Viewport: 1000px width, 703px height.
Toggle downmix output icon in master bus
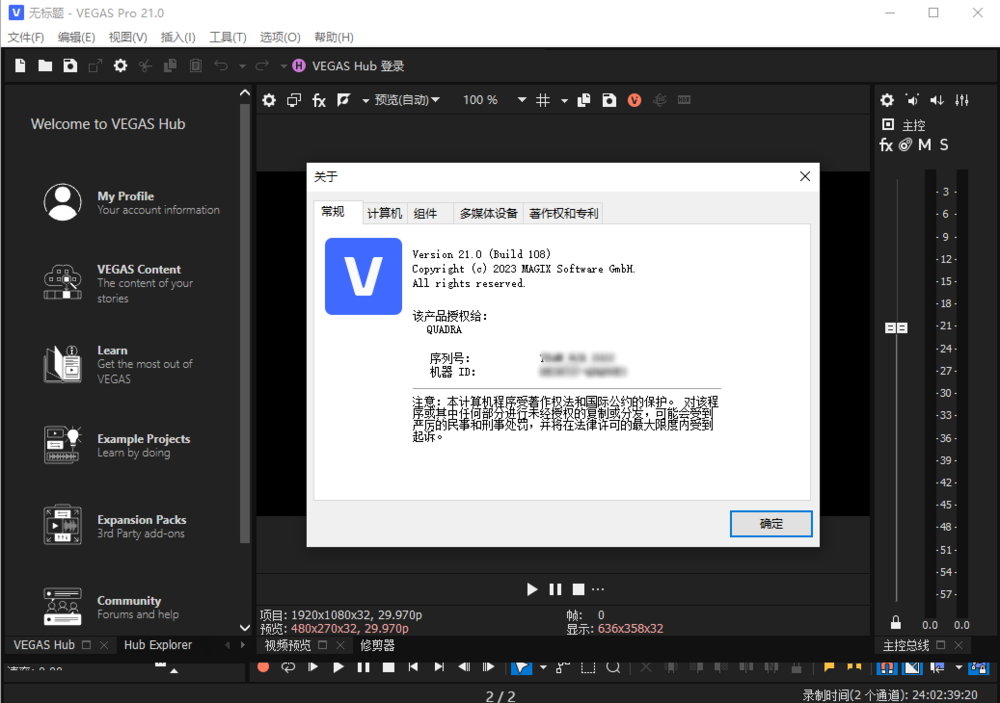(937, 100)
